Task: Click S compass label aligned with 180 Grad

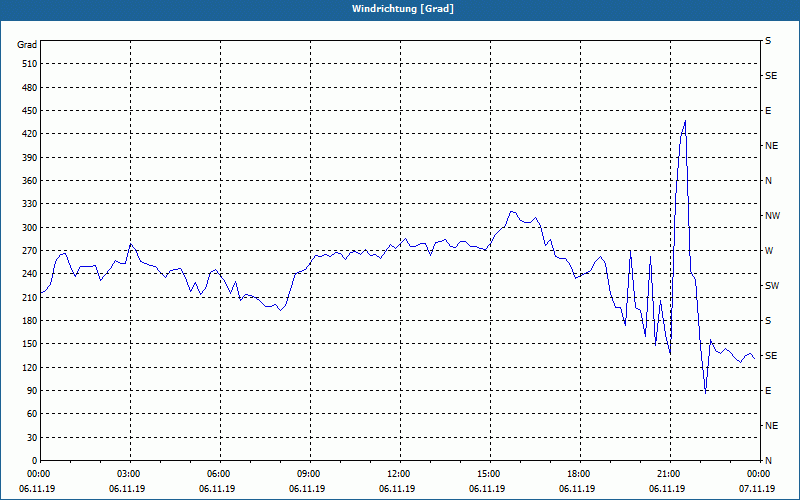Action: click(768, 320)
